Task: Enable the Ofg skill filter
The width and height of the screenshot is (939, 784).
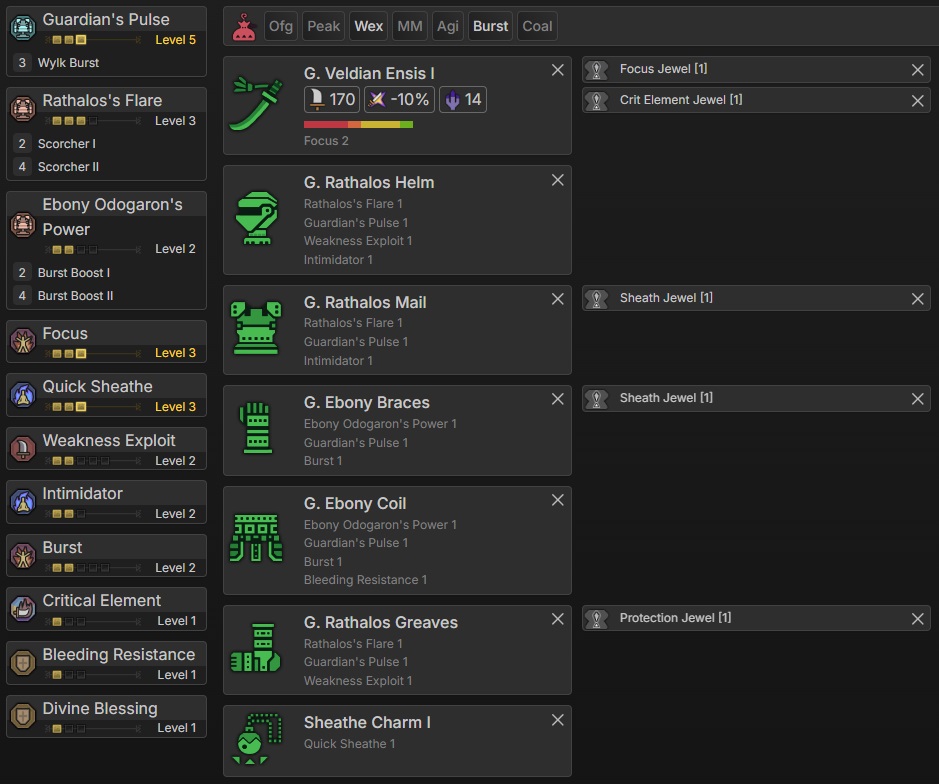Action: pyautogui.click(x=281, y=27)
